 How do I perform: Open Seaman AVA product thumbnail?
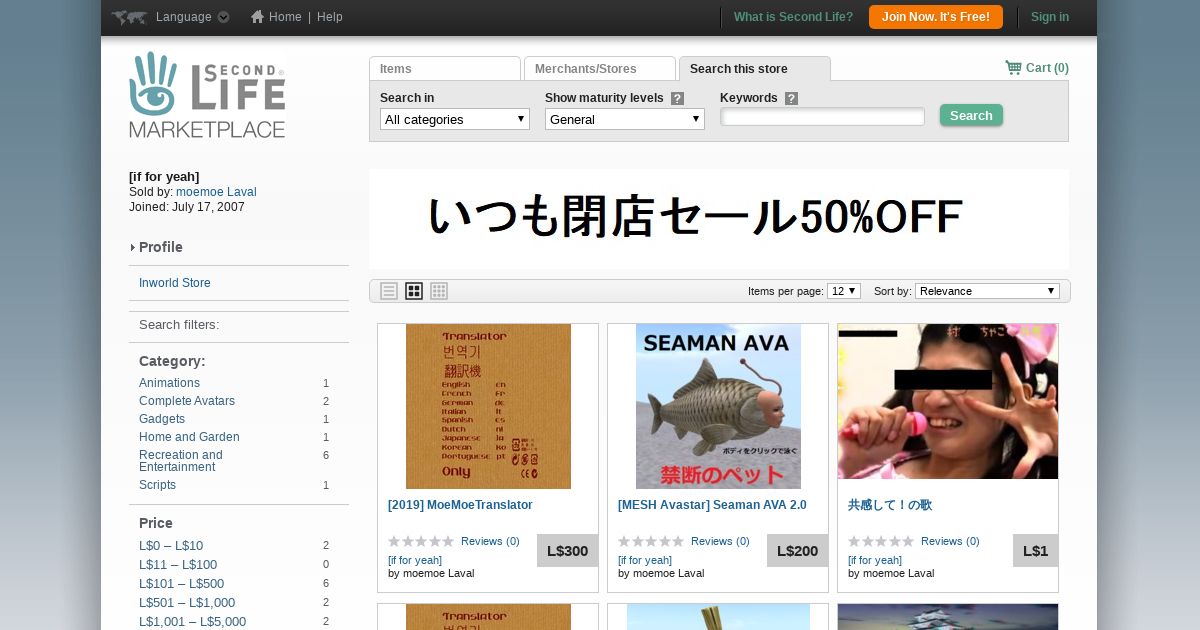click(718, 406)
